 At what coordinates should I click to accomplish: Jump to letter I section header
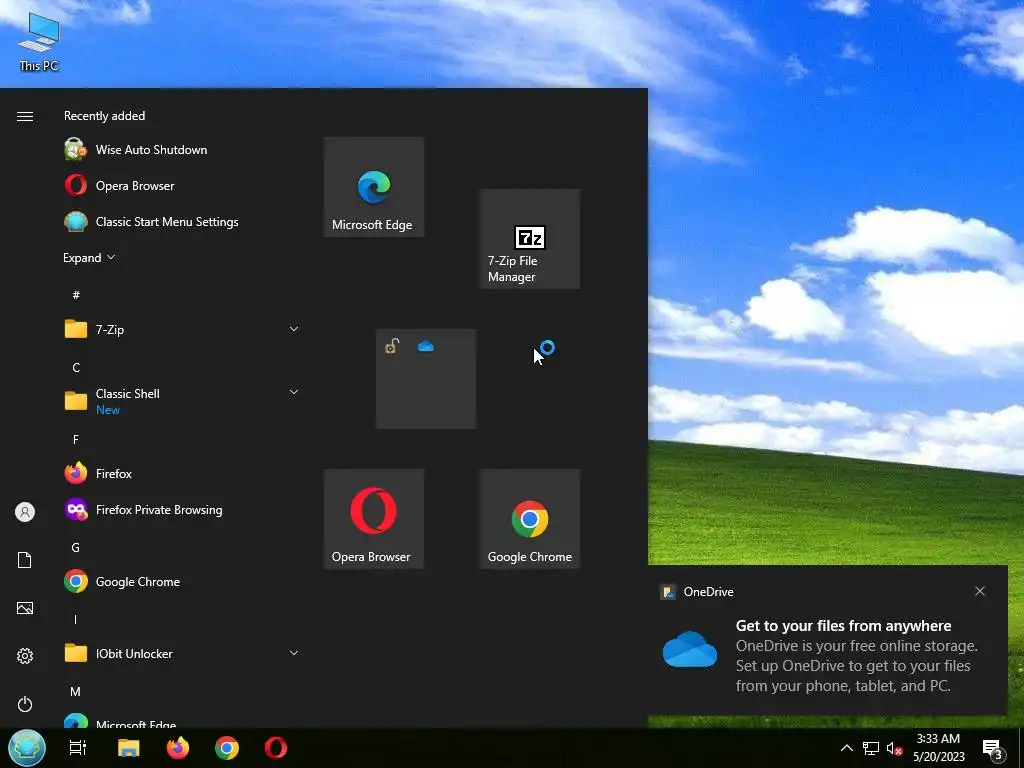[75, 620]
